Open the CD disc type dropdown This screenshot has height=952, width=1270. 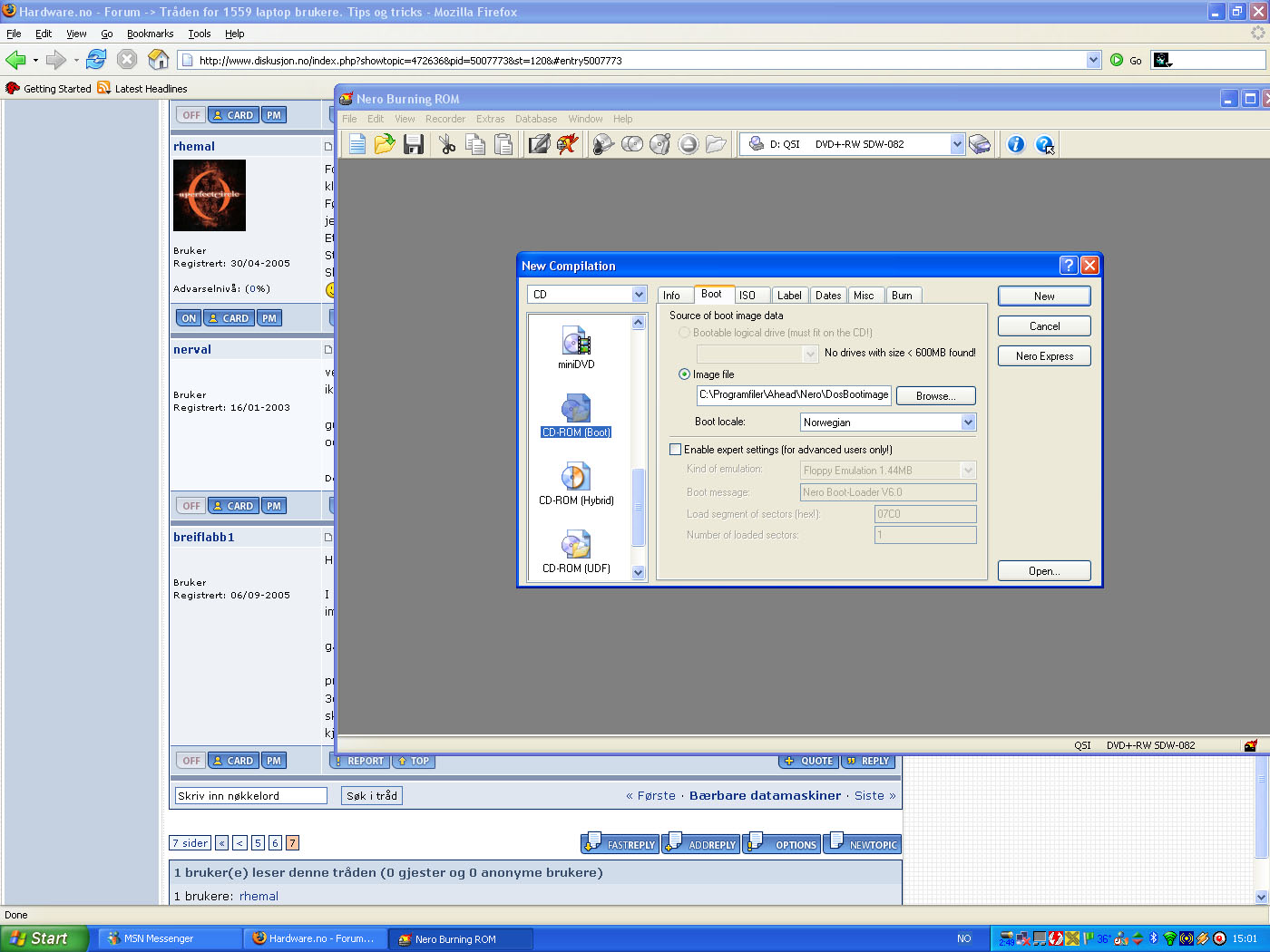639,295
